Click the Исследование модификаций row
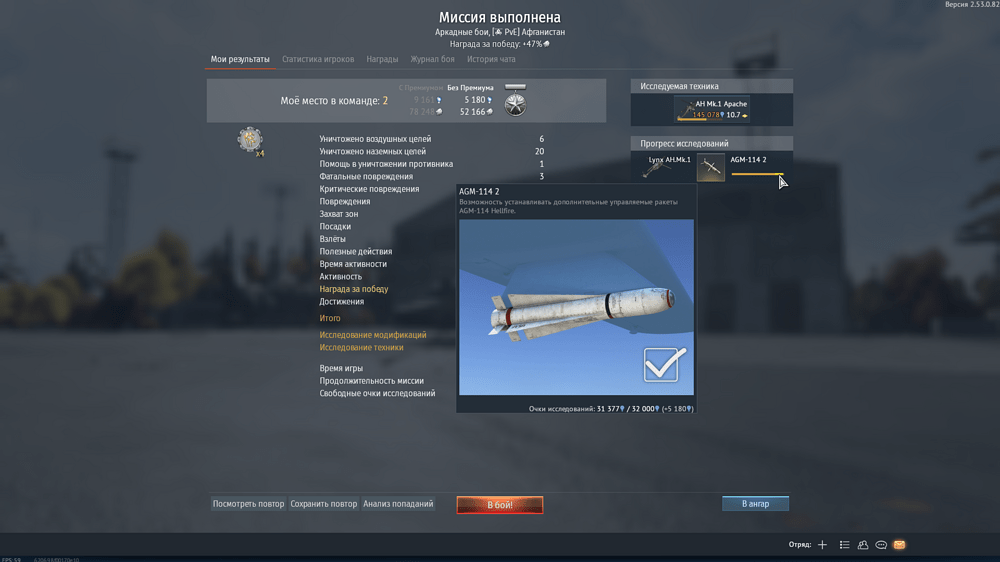 (x=373, y=335)
